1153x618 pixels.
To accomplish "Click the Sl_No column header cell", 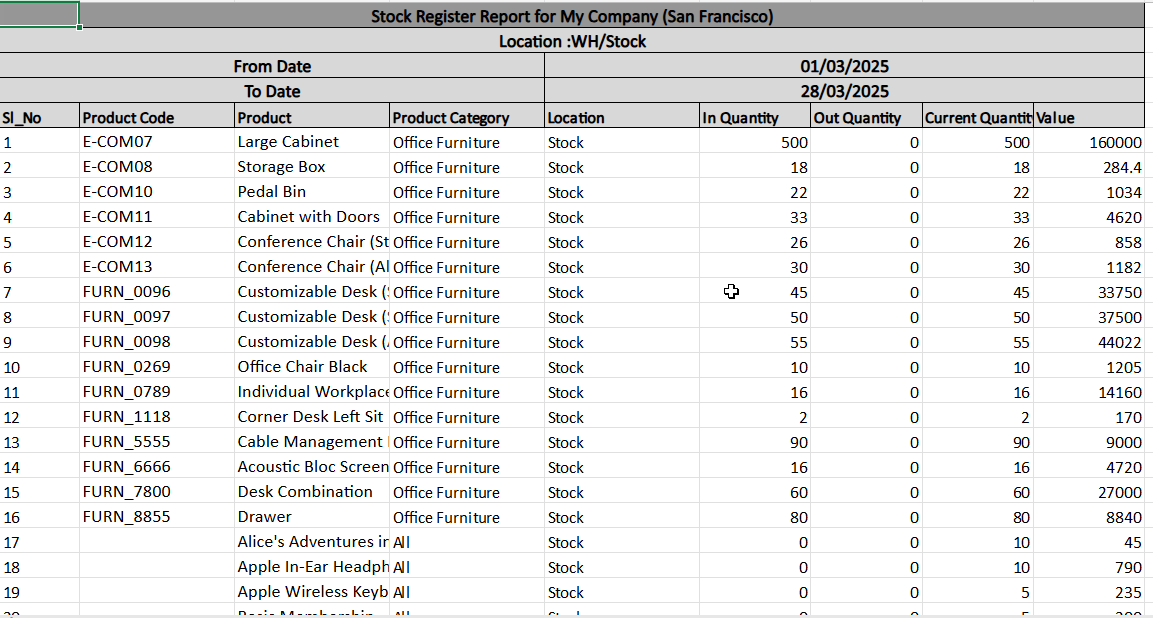I will (x=39, y=117).
